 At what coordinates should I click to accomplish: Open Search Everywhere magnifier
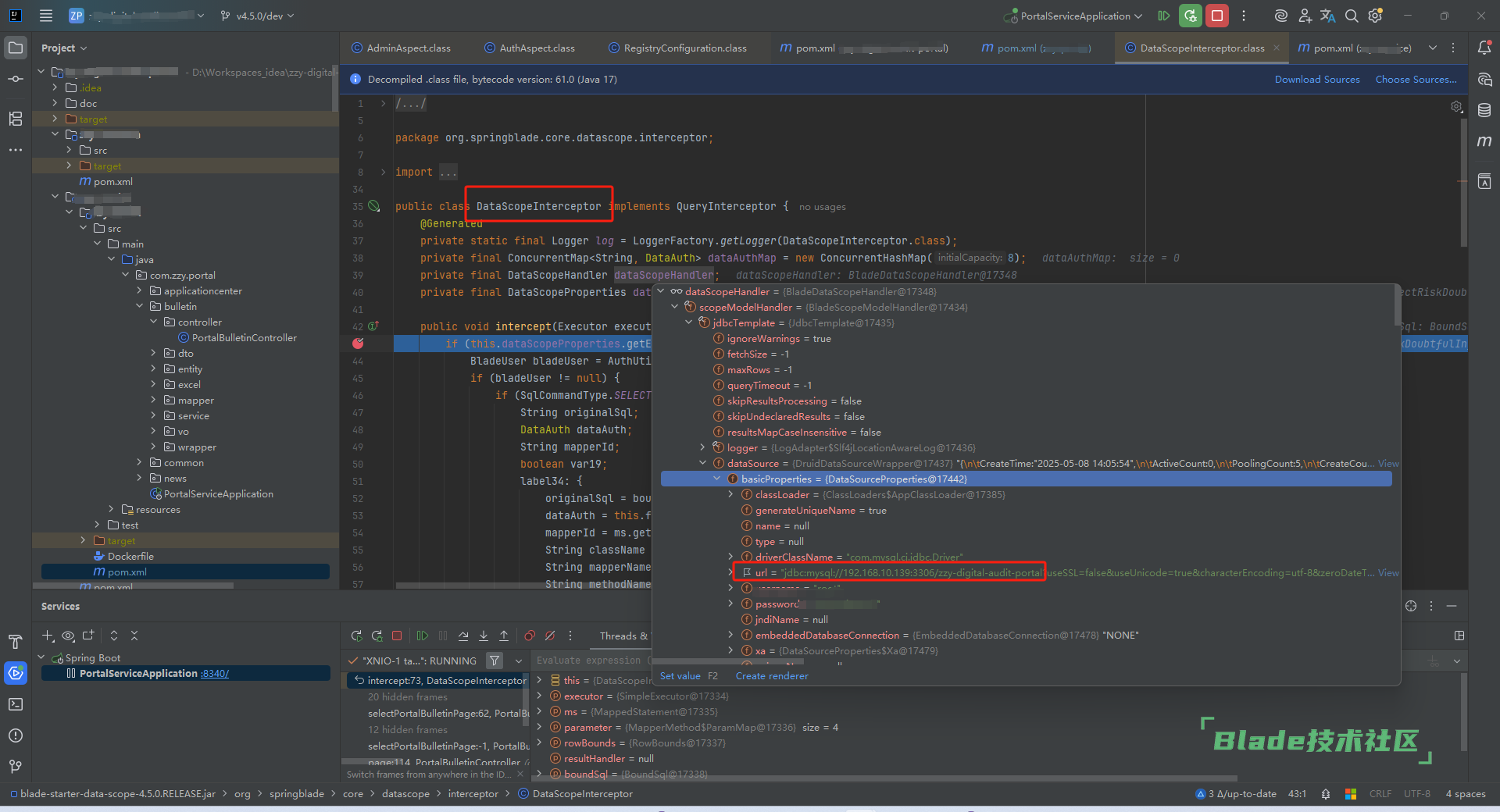(x=1352, y=16)
